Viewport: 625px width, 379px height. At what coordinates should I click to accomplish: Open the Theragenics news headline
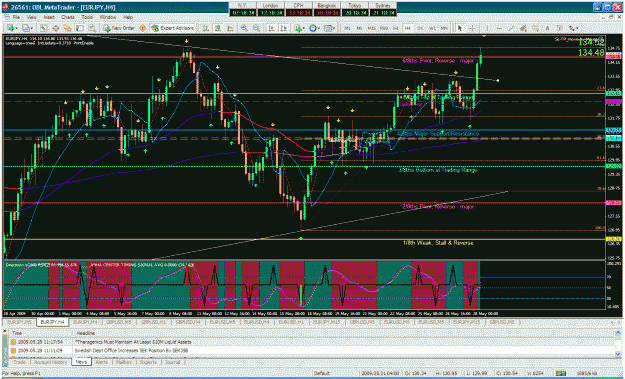pos(133,342)
